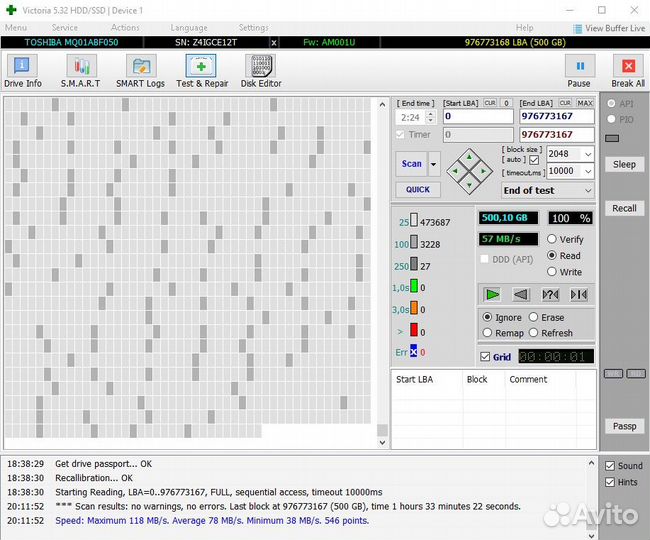
Task: Choose the Remap action radio button
Action: 488,333
